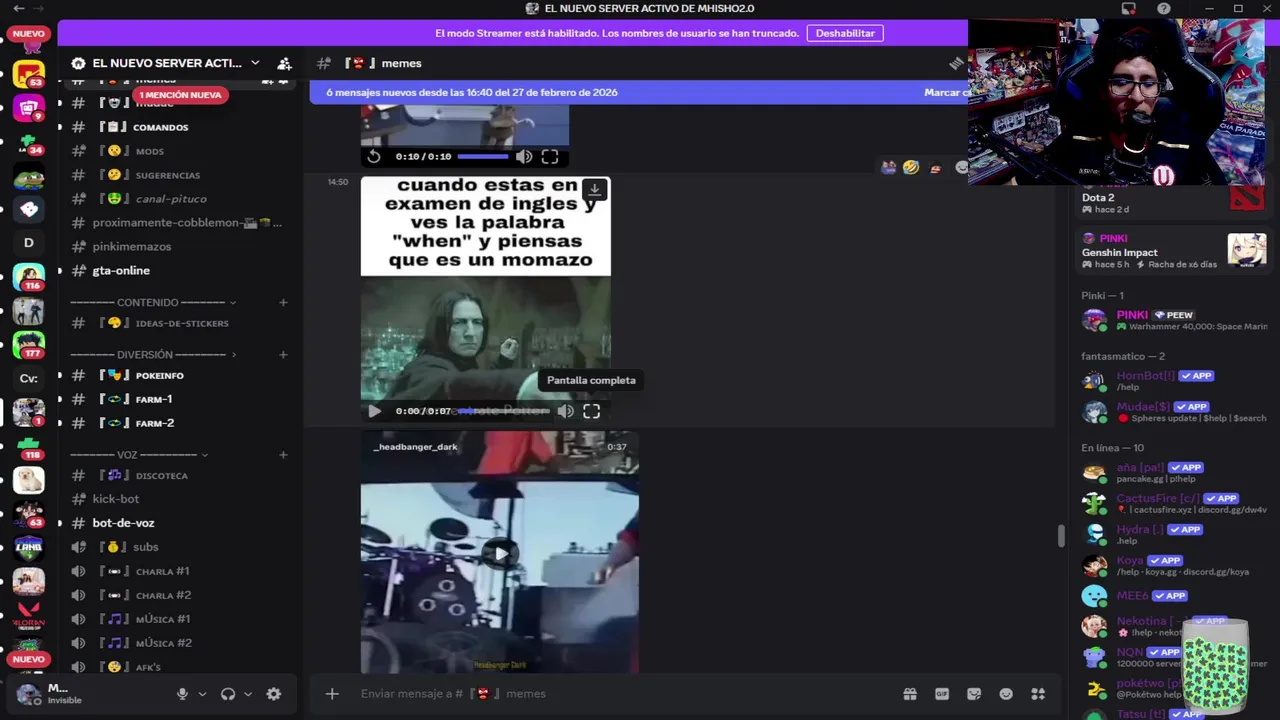Open the emoji picker

(1006, 694)
